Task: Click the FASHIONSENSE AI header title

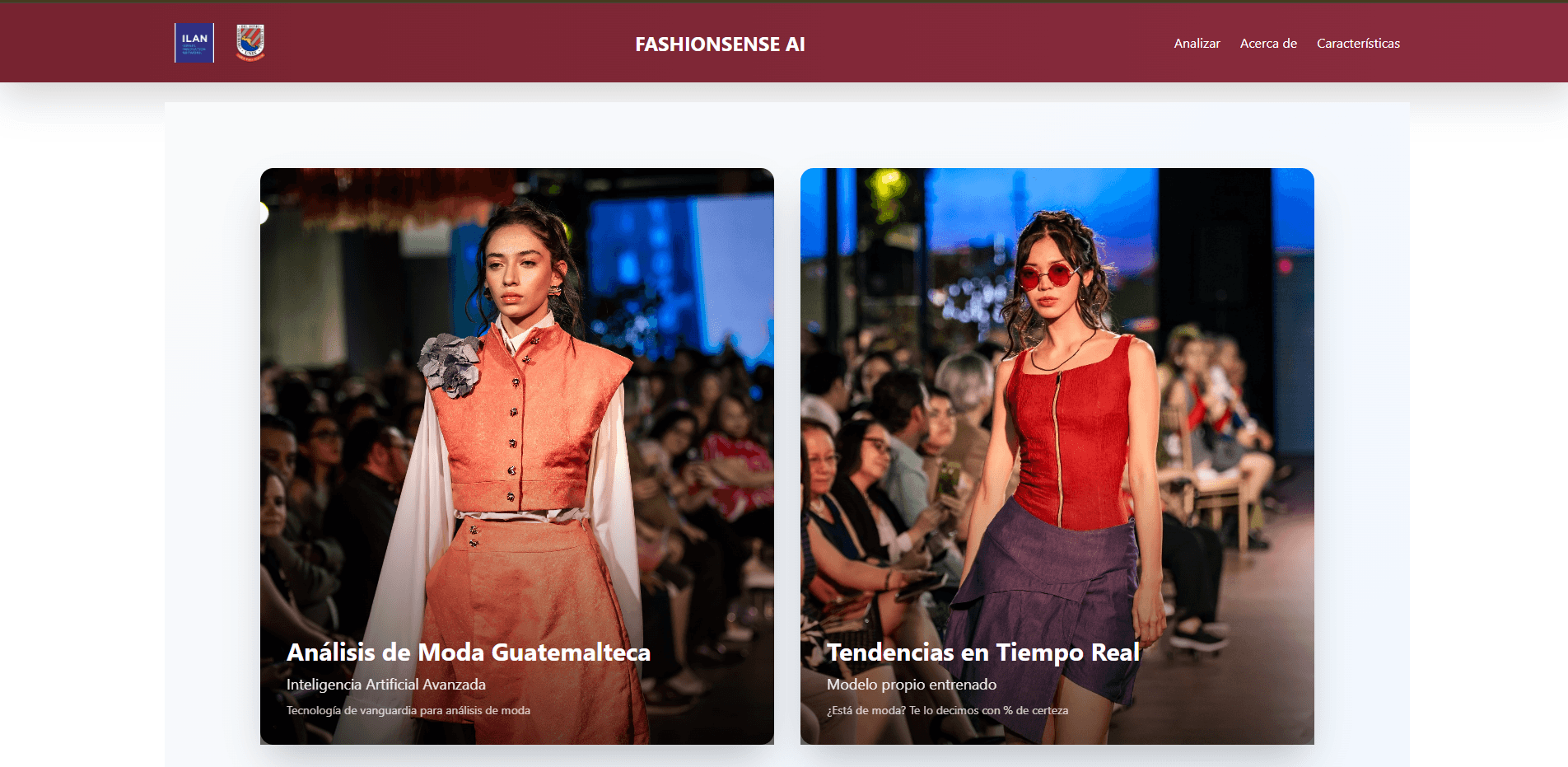Action: coord(718,44)
